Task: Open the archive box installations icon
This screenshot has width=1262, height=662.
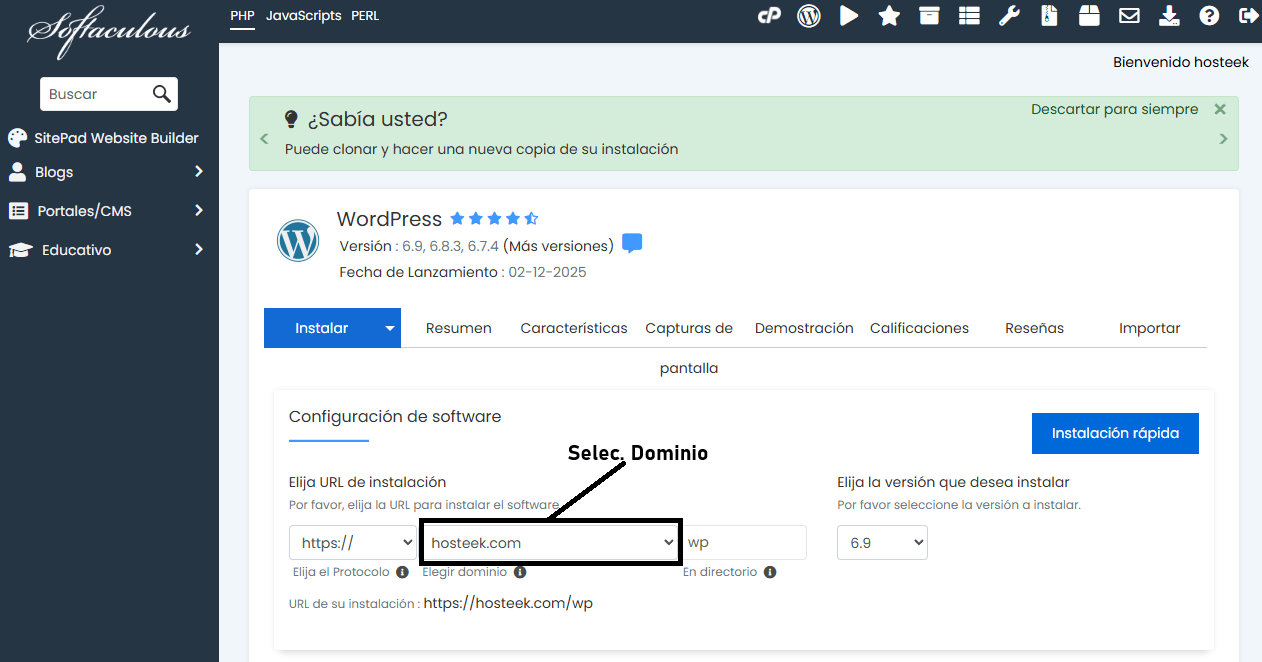Action: (x=929, y=16)
